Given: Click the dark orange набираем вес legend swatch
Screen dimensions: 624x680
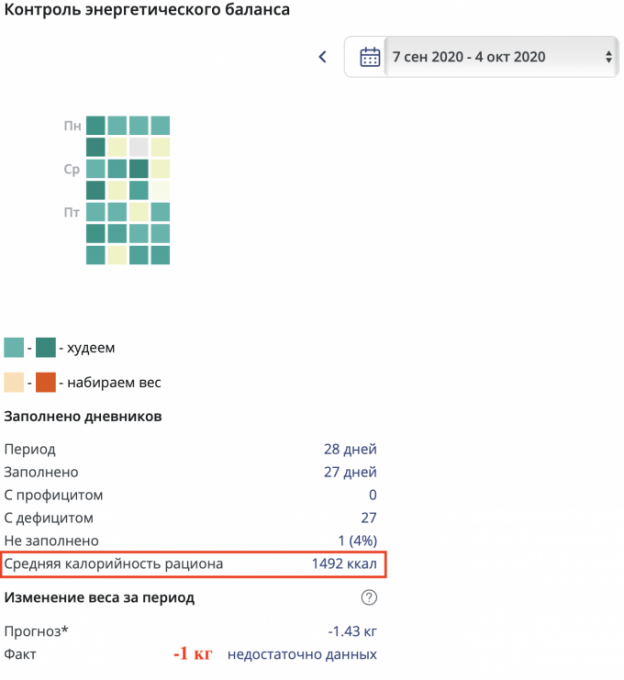Looking at the screenshot, I should 45,382.
